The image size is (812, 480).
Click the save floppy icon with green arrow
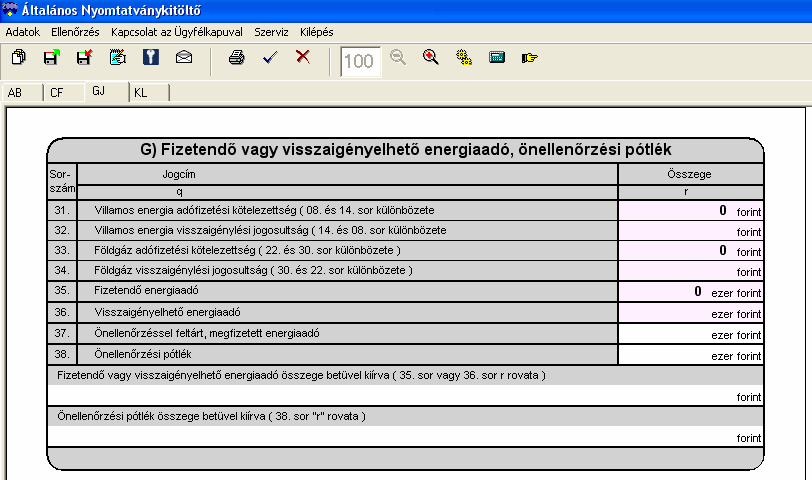[x=51, y=57]
